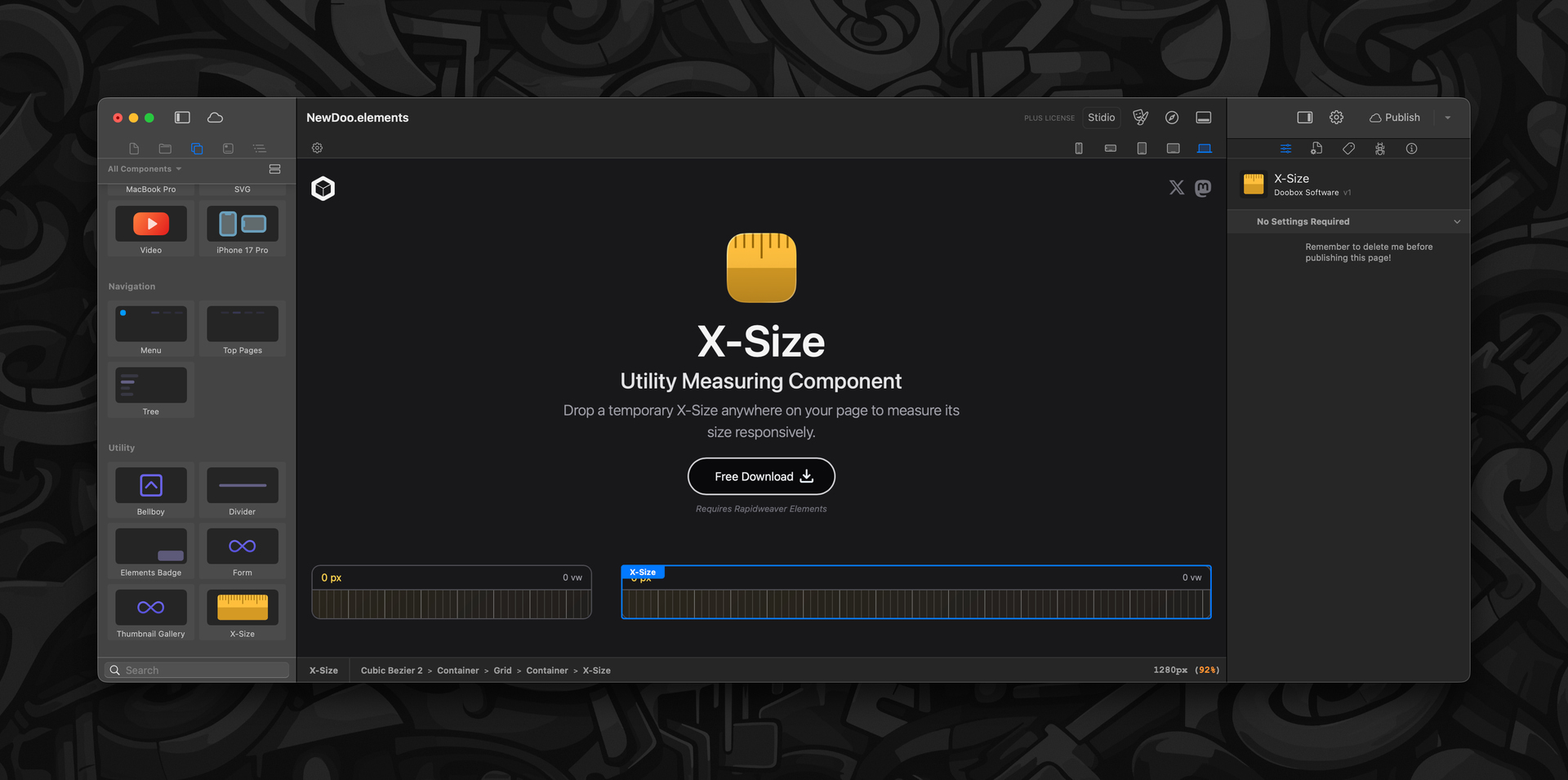Select the Video component thumbnail
This screenshot has height=780, width=1568.
[151, 229]
